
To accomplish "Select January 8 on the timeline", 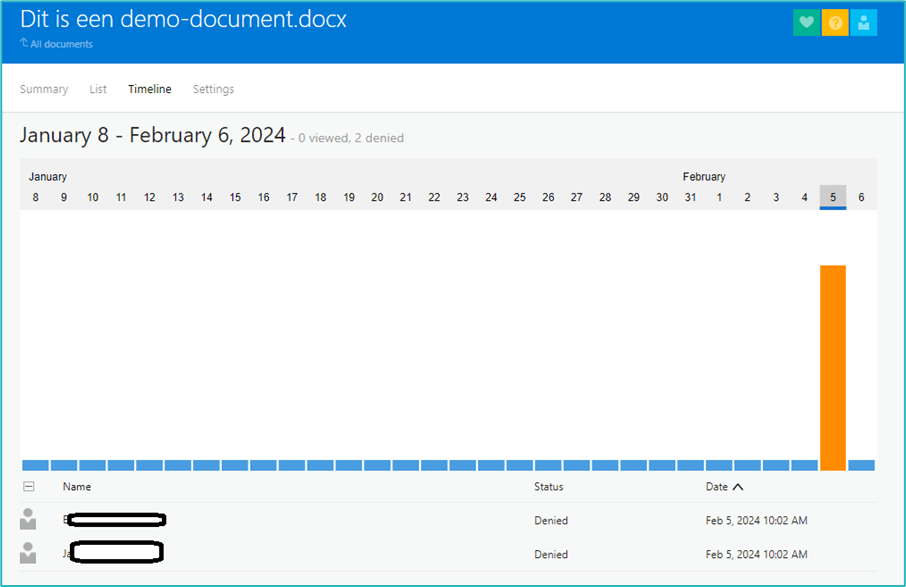I will pyautogui.click(x=36, y=197).
